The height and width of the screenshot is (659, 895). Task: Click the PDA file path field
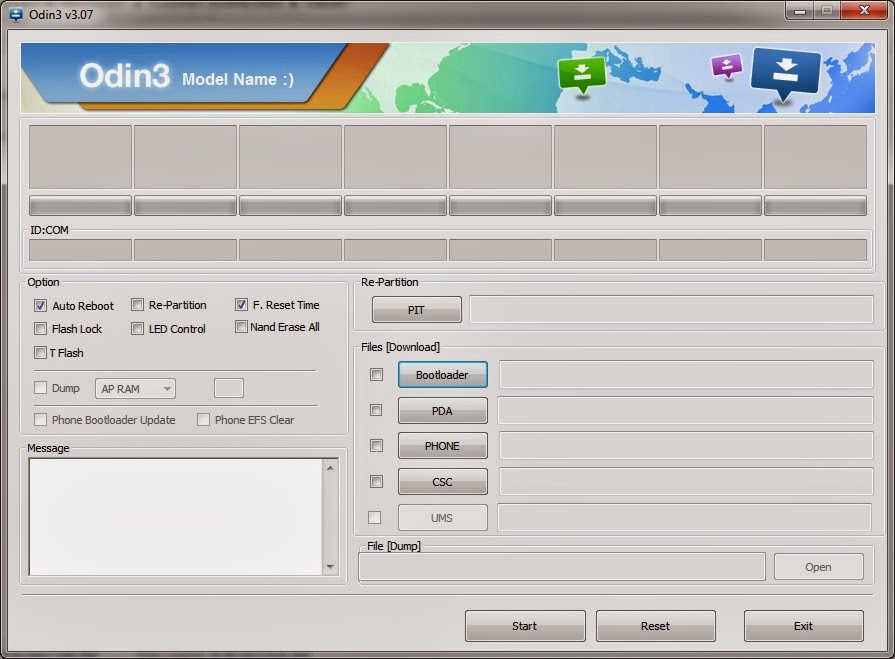[x=686, y=411]
